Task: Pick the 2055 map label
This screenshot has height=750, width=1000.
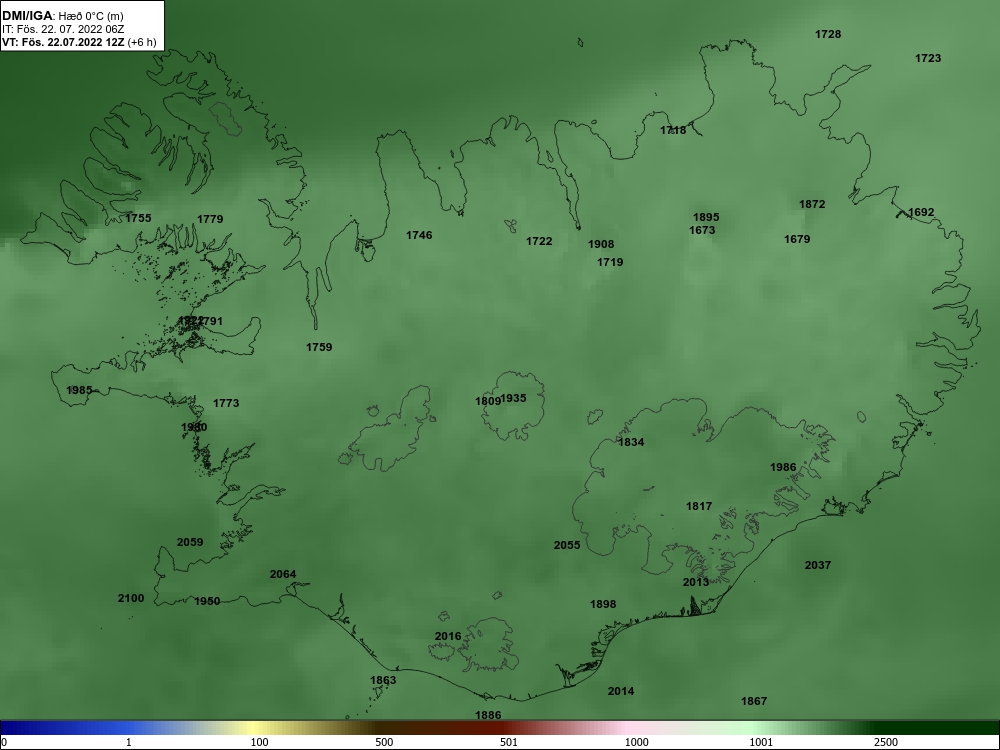Action: tap(567, 545)
